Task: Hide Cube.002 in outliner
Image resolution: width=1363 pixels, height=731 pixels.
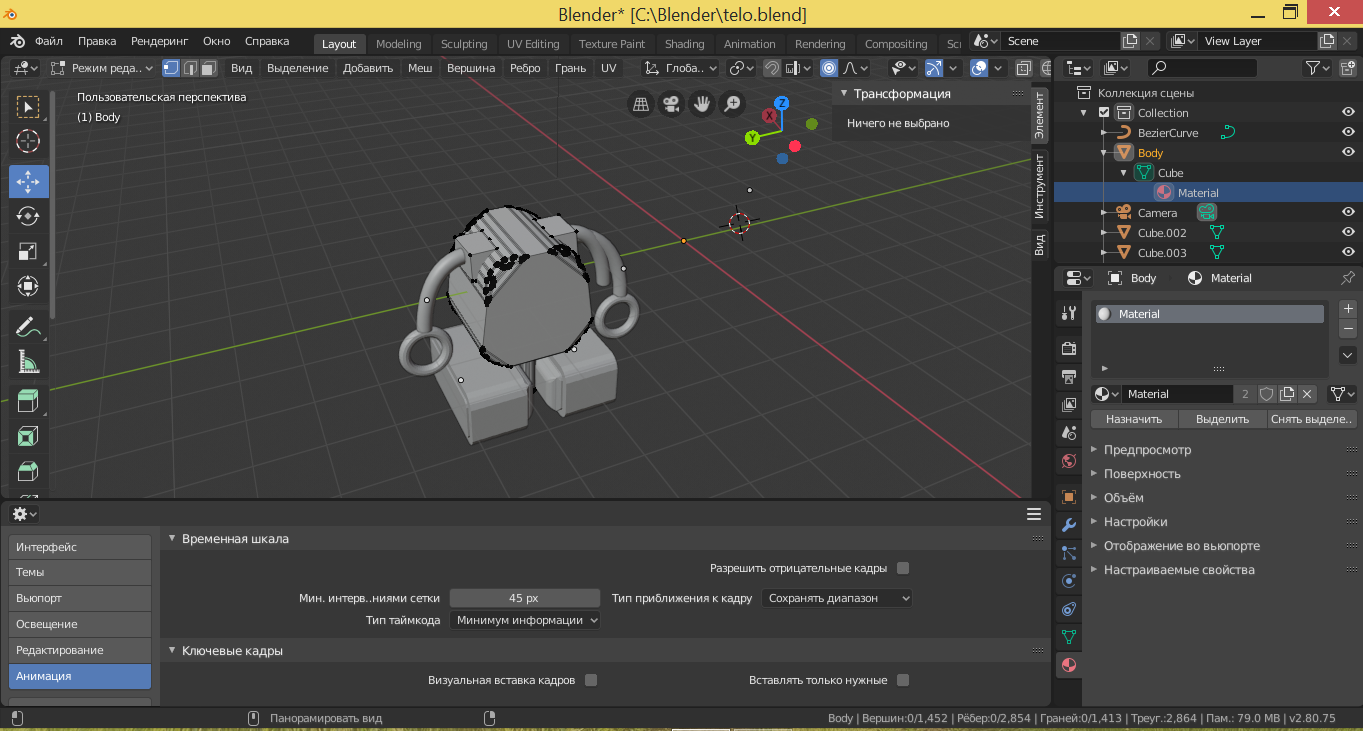Action: pyautogui.click(x=1348, y=233)
